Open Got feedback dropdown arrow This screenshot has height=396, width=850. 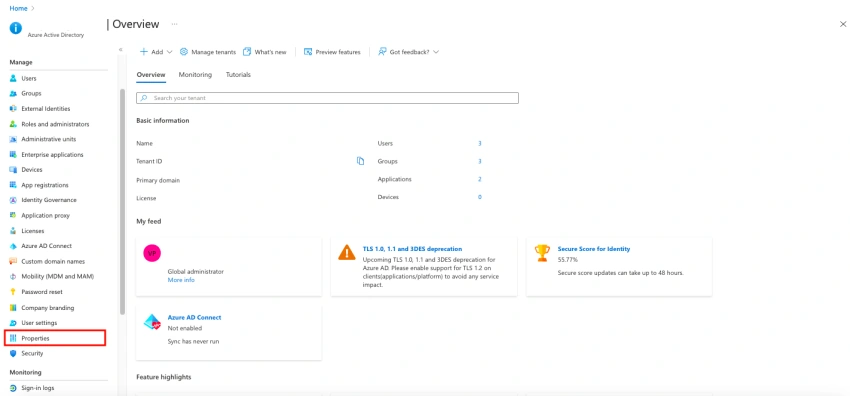(x=436, y=52)
